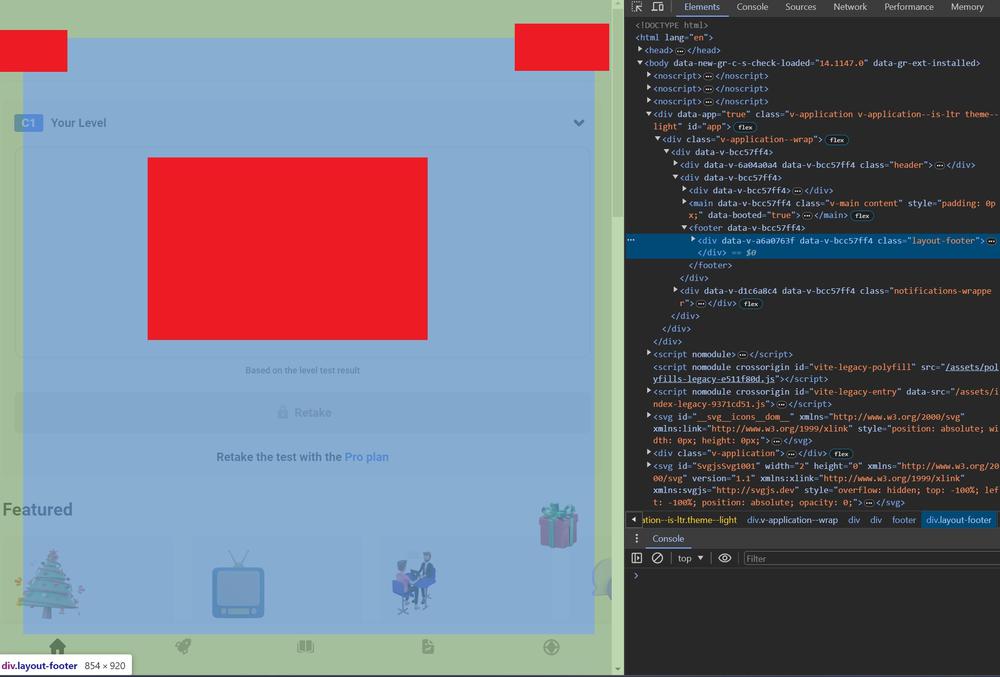Click the home icon in bottom navigation

pos(57,647)
